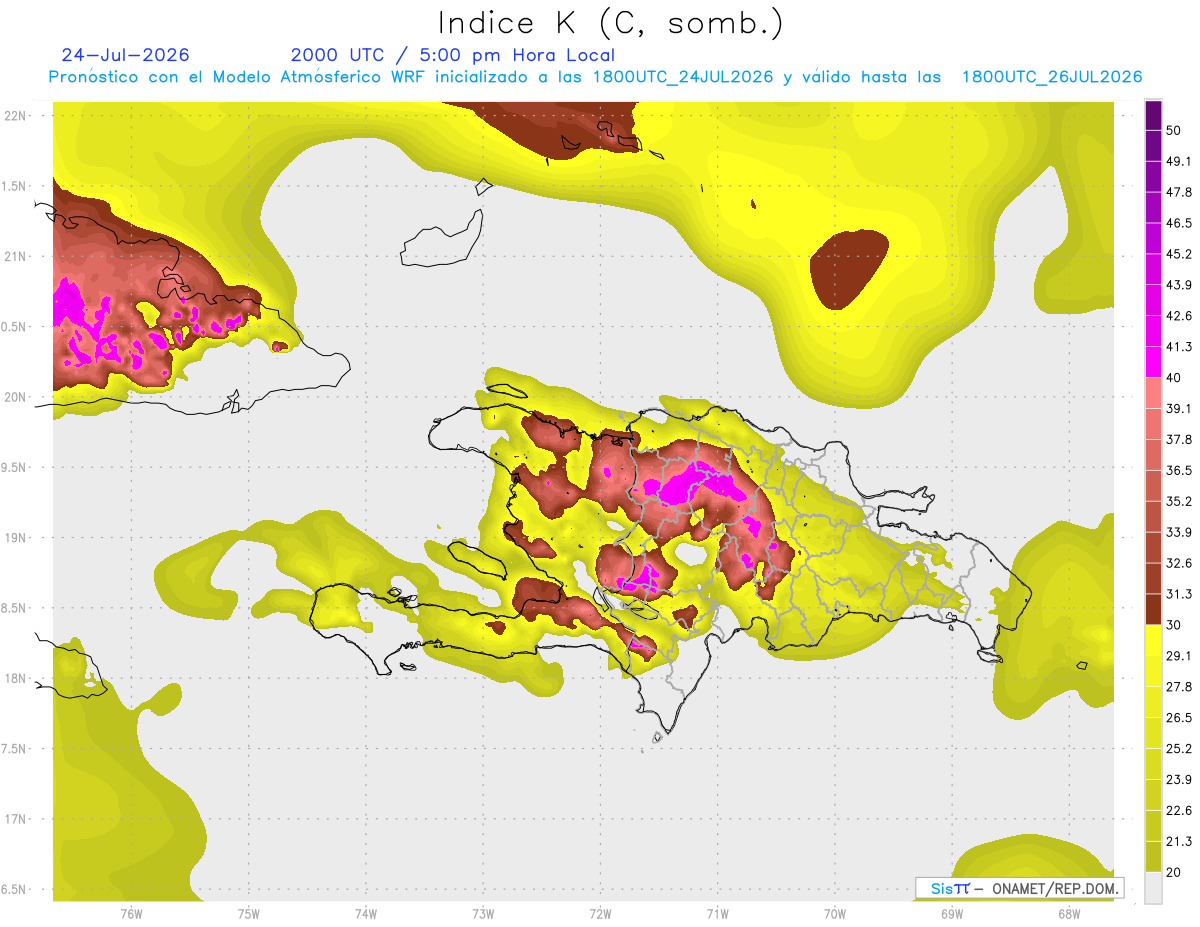Pick the bright yellow swatch between 29.1 and 30

point(1153,640)
